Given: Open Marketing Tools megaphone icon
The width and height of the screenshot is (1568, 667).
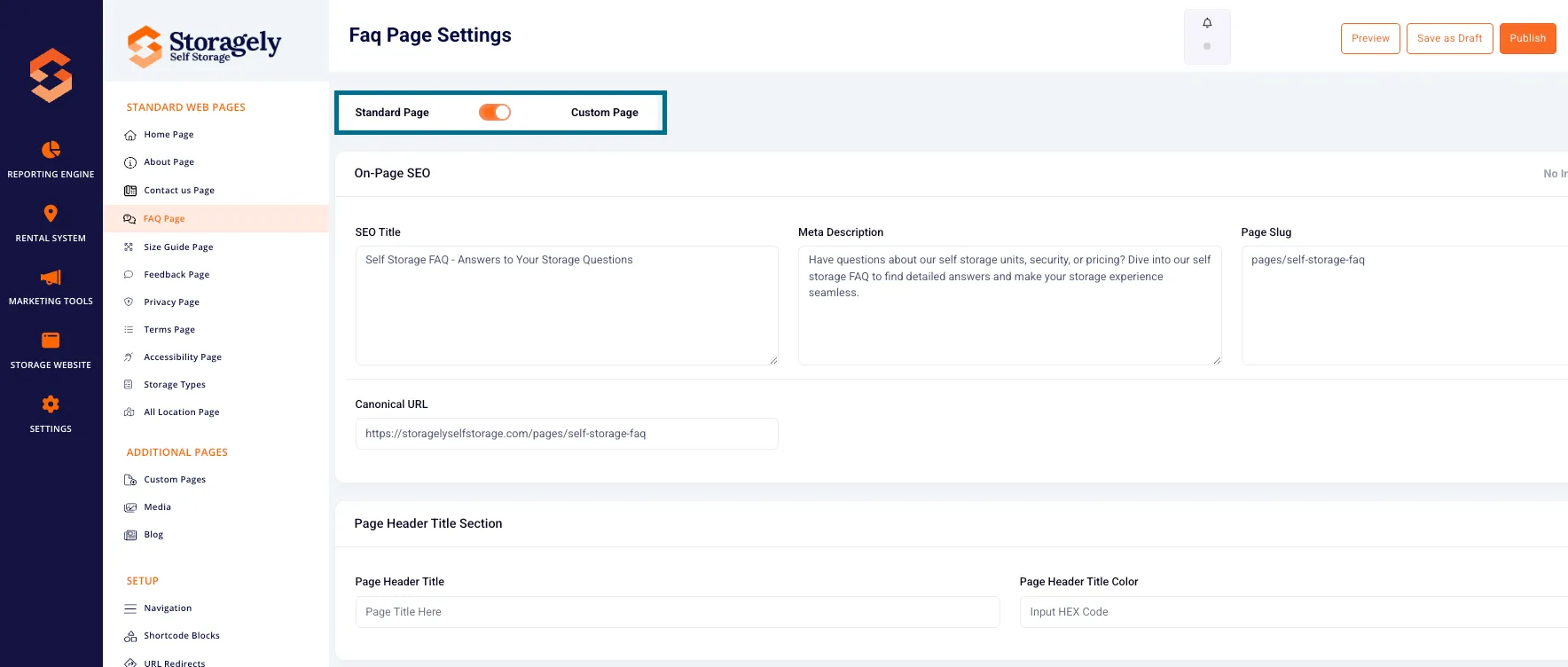Looking at the screenshot, I should (x=51, y=277).
